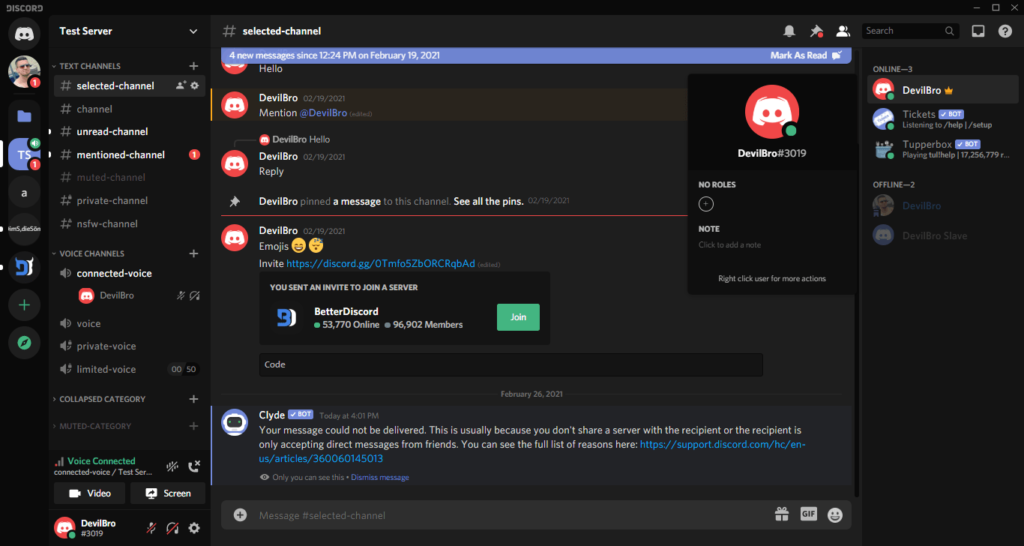
Task: Toggle headphone deafen in user panel
Action: coord(172,527)
